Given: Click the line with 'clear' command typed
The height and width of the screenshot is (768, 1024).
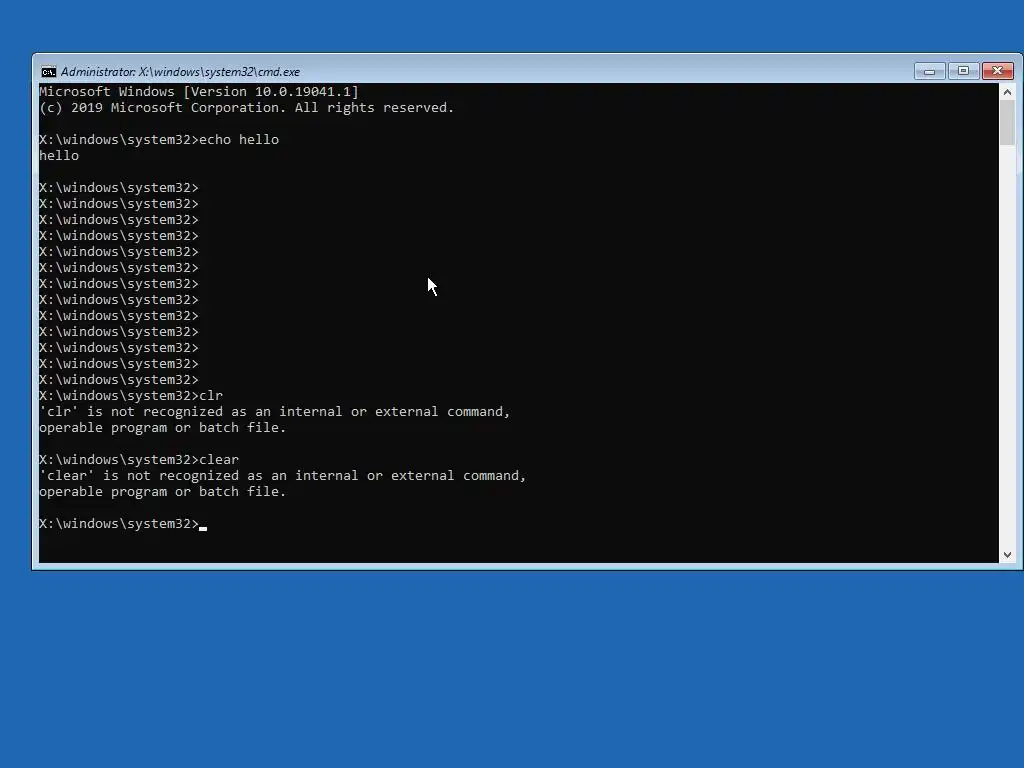Looking at the screenshot, I should [x=139, y=460].
